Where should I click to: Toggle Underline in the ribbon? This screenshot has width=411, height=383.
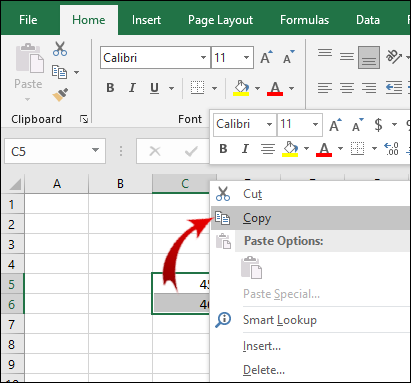[x=154, y=88]
